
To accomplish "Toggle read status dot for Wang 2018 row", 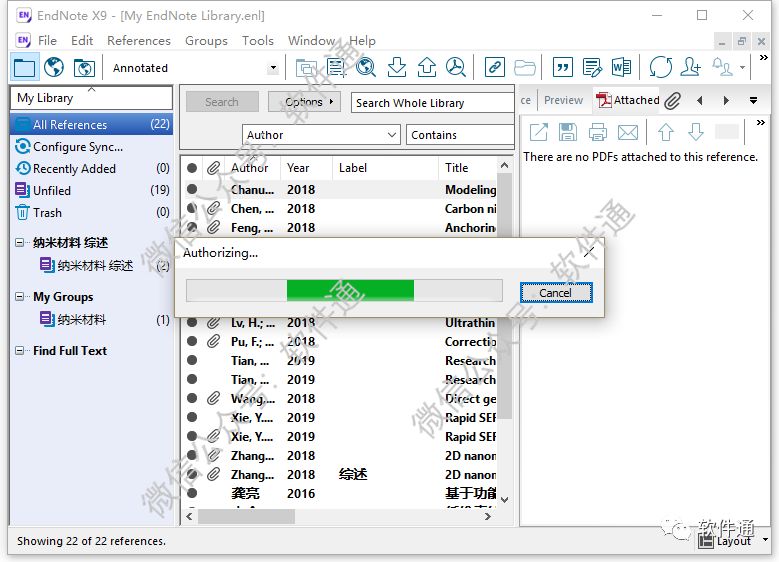I will (x=192, y=398).
